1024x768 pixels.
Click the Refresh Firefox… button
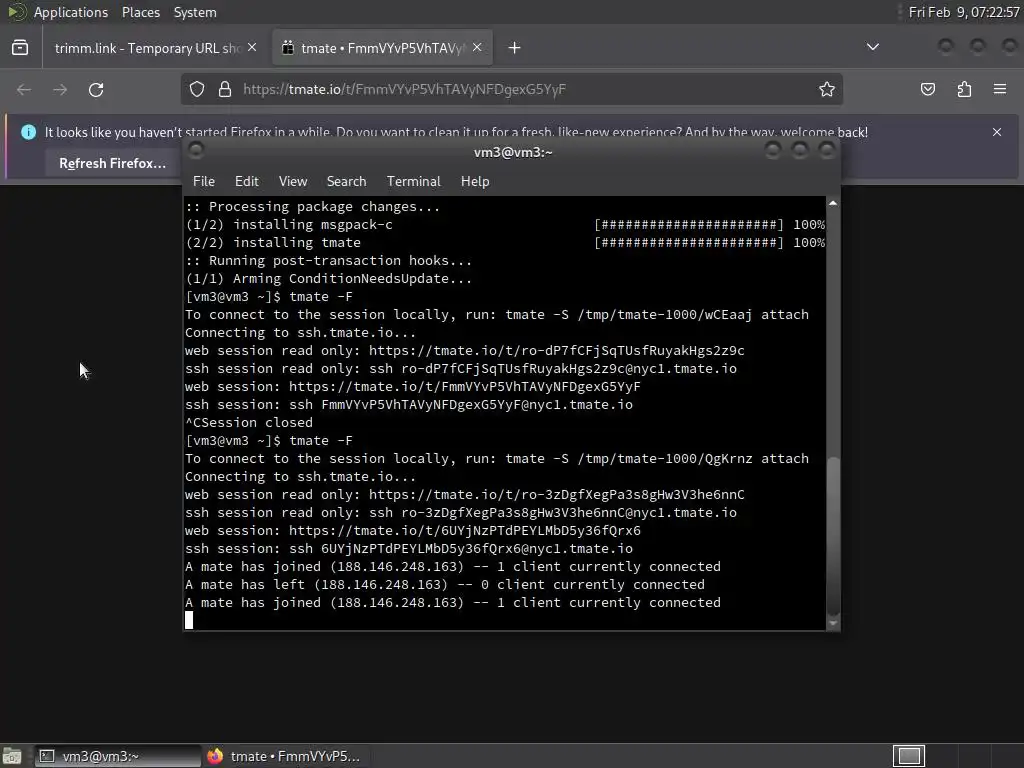pyautogui.click(x=112, y=163)
